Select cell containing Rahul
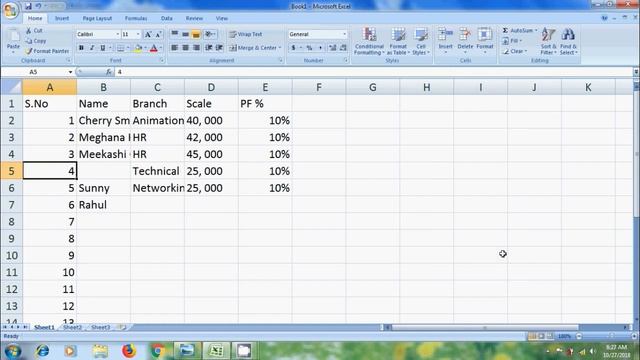The image size is (640, 360). pos(104,205)
